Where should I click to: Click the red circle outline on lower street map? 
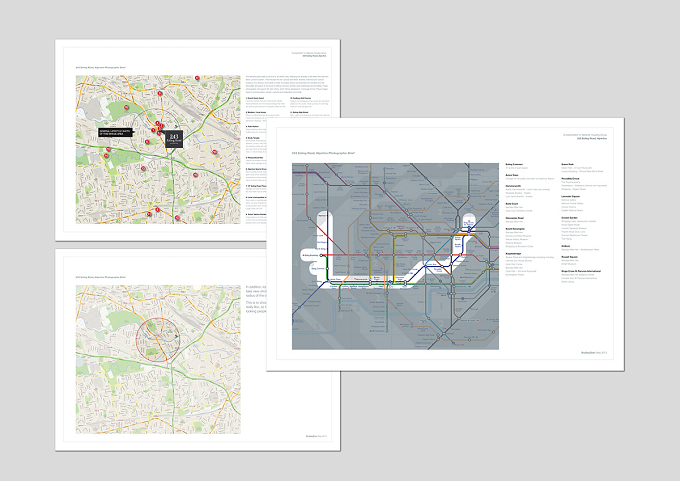[x=158, y=340]
